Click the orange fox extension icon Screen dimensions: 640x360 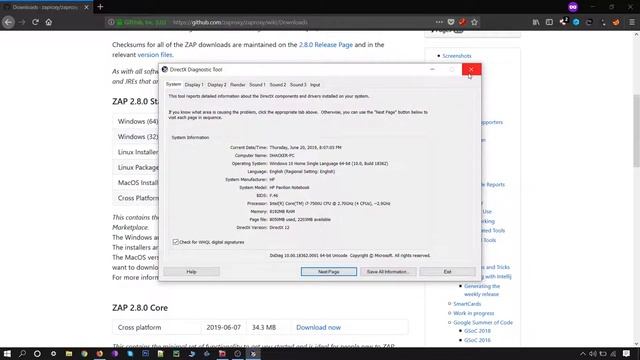[x=616, y=22]
